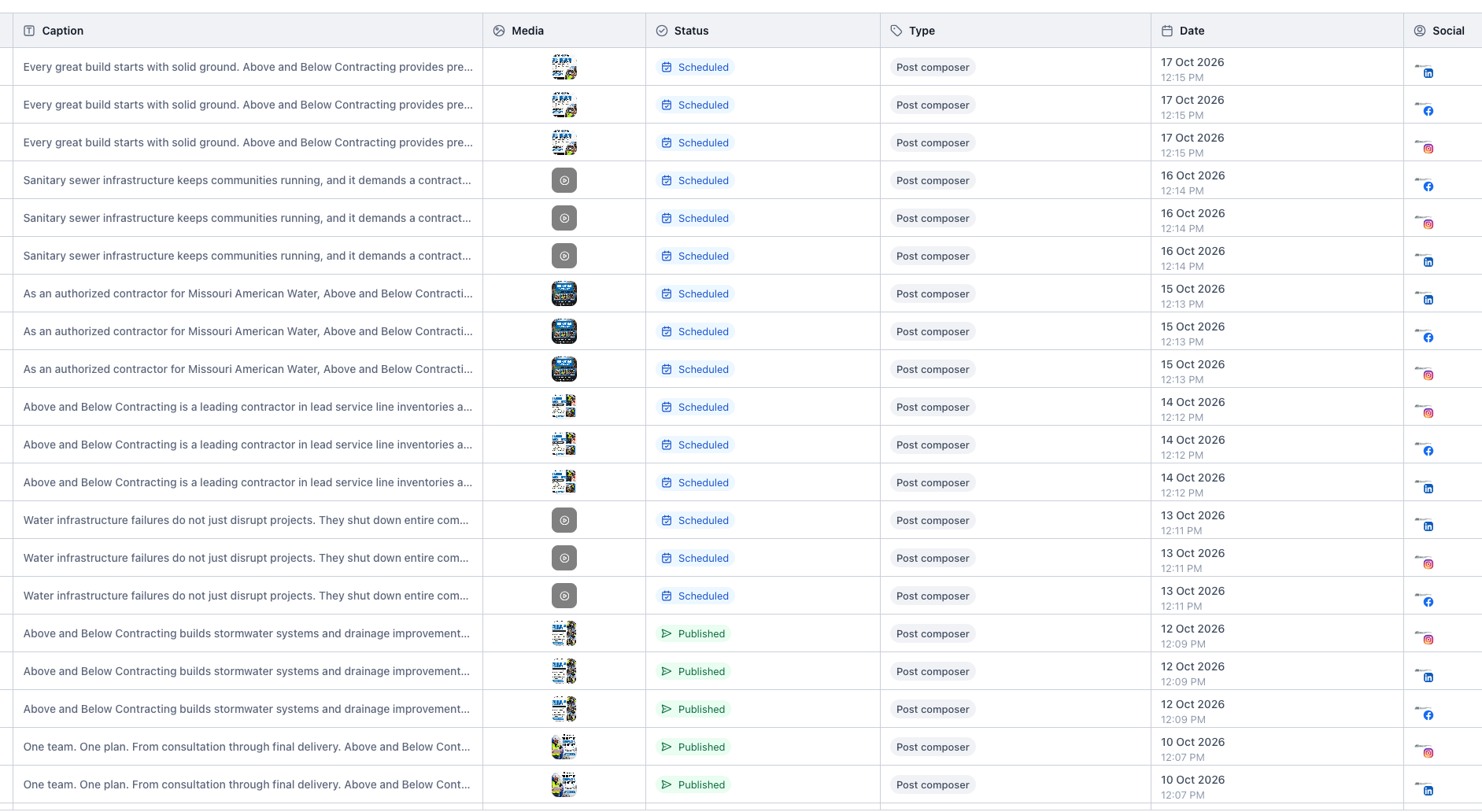Click LinkedIn icon on 15 Oct Missouri American Water row
This screenshot has height=812, width=1482.
tap(1428, 300)
